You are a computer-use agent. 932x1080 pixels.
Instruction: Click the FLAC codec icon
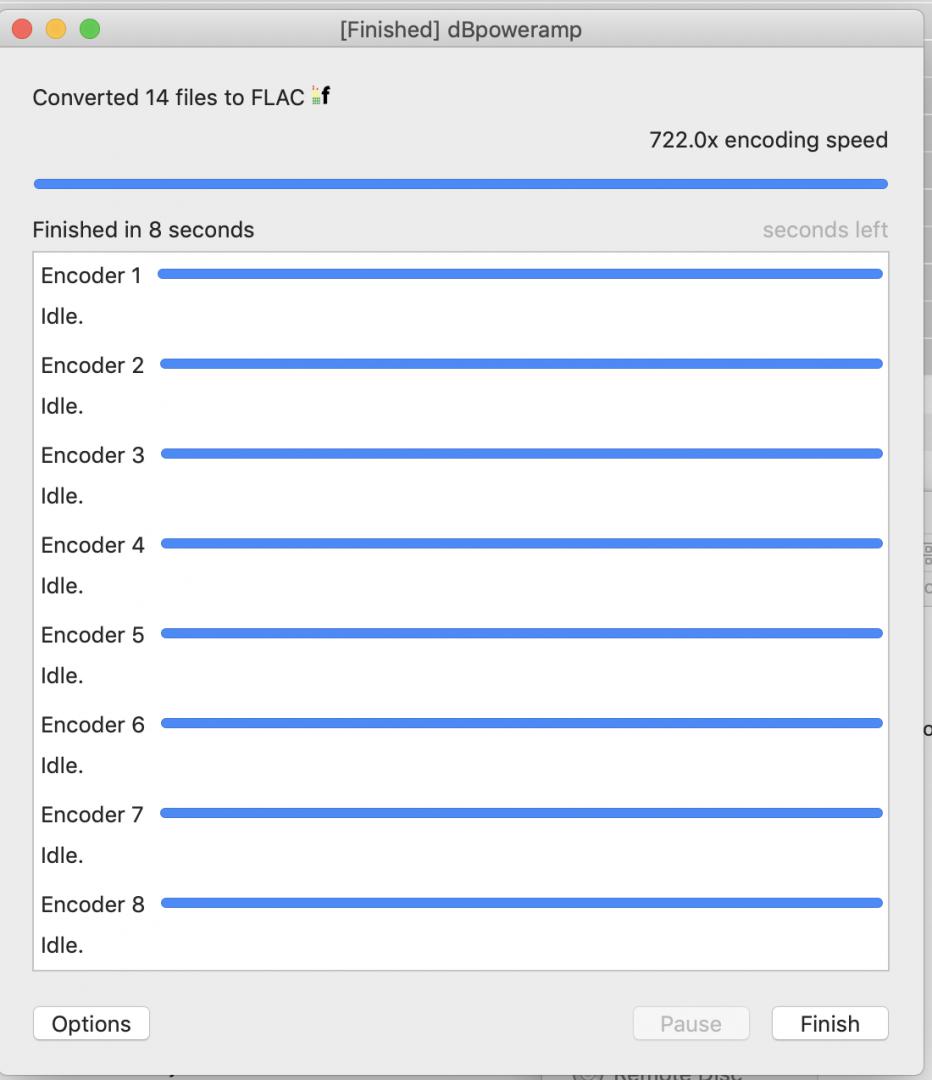coord(320,97)
